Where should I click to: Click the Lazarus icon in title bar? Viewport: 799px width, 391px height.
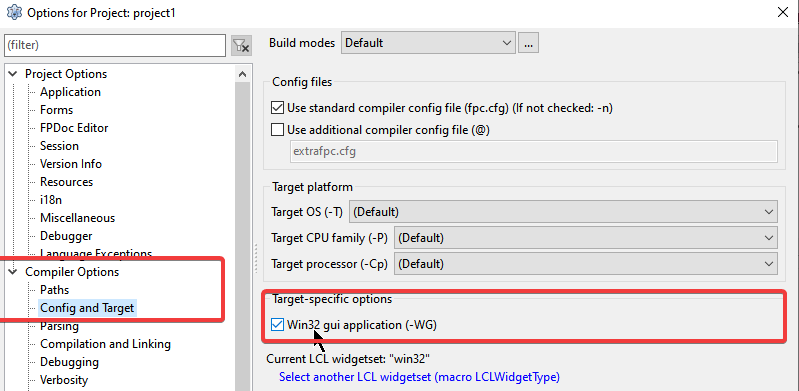[14, 12]
